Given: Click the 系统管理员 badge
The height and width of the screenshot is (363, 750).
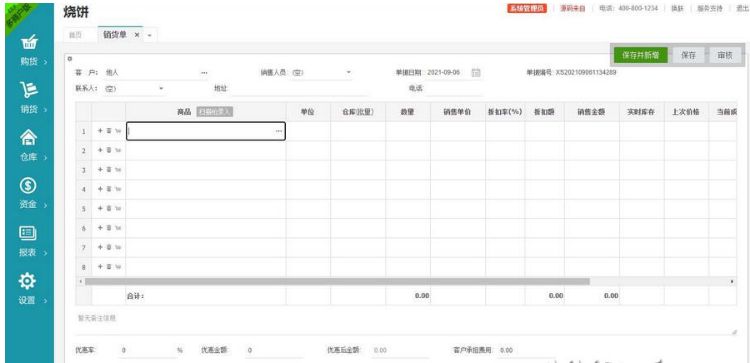Looking at the screenshot, I should pos(527,9).
